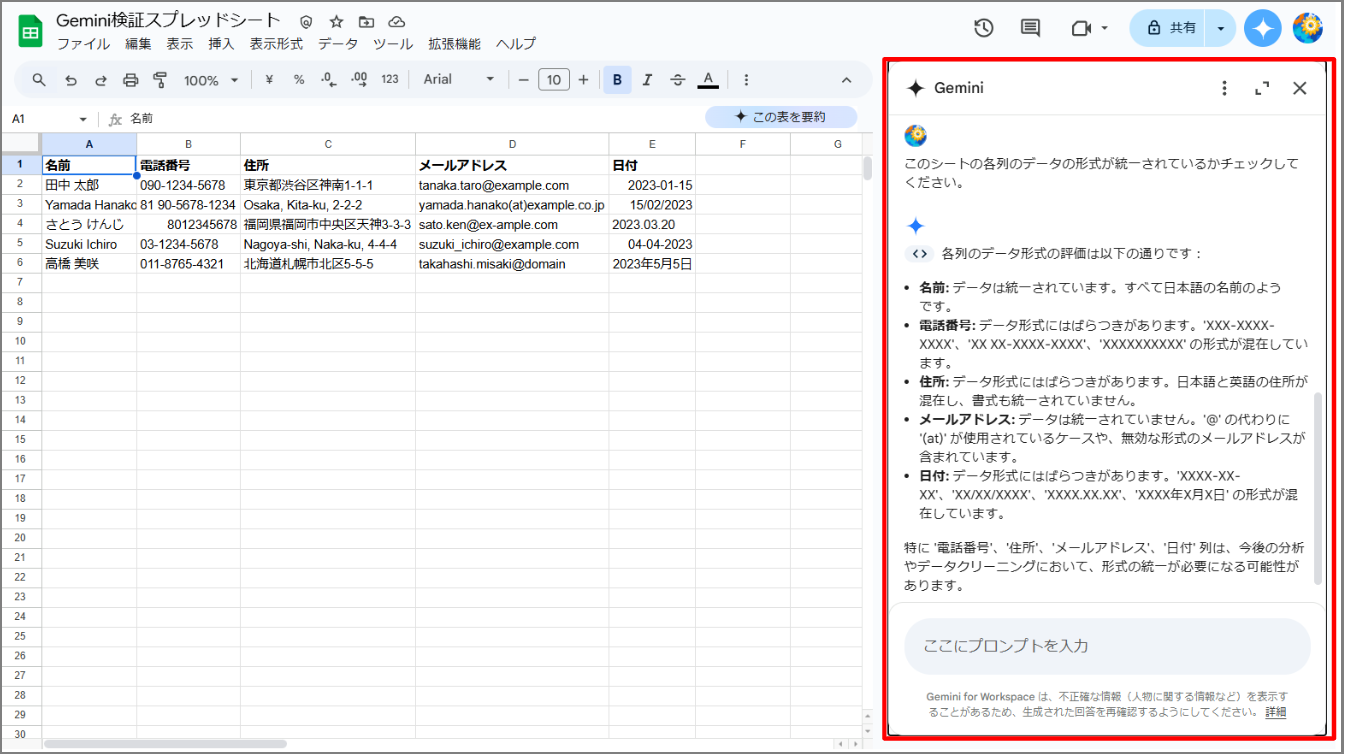Toggle the Gemini sparkle button in the header
Viewport: 1345px width, 754px height.
[x=1263, y=28]
